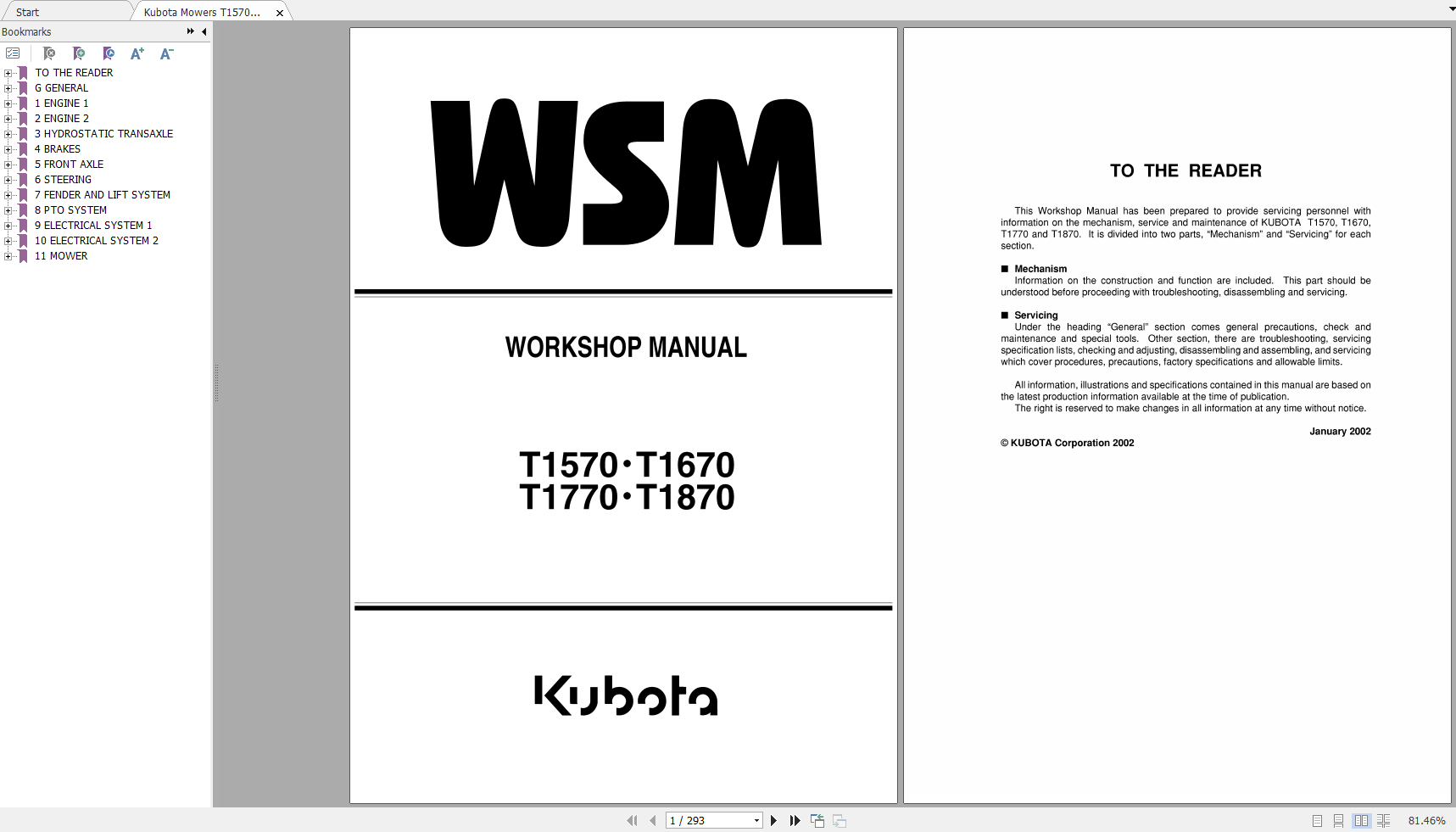The height and width of the screenshot is (832, 1456).
Task: Click the TO THE READER heading
Action: [x=1185, y=170]
